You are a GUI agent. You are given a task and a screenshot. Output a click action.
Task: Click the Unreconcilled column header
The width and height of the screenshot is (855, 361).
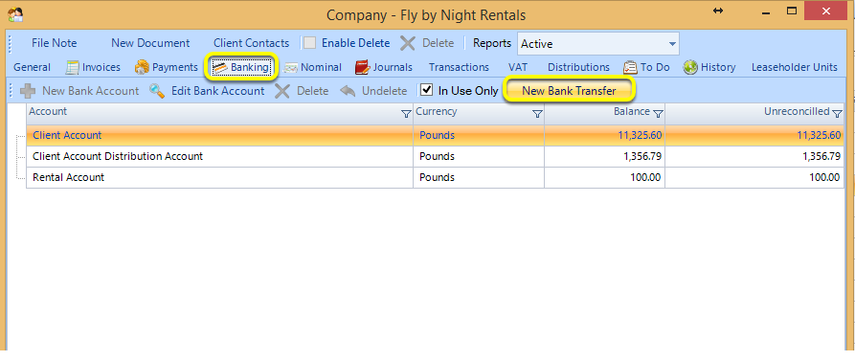pos(754,113)
